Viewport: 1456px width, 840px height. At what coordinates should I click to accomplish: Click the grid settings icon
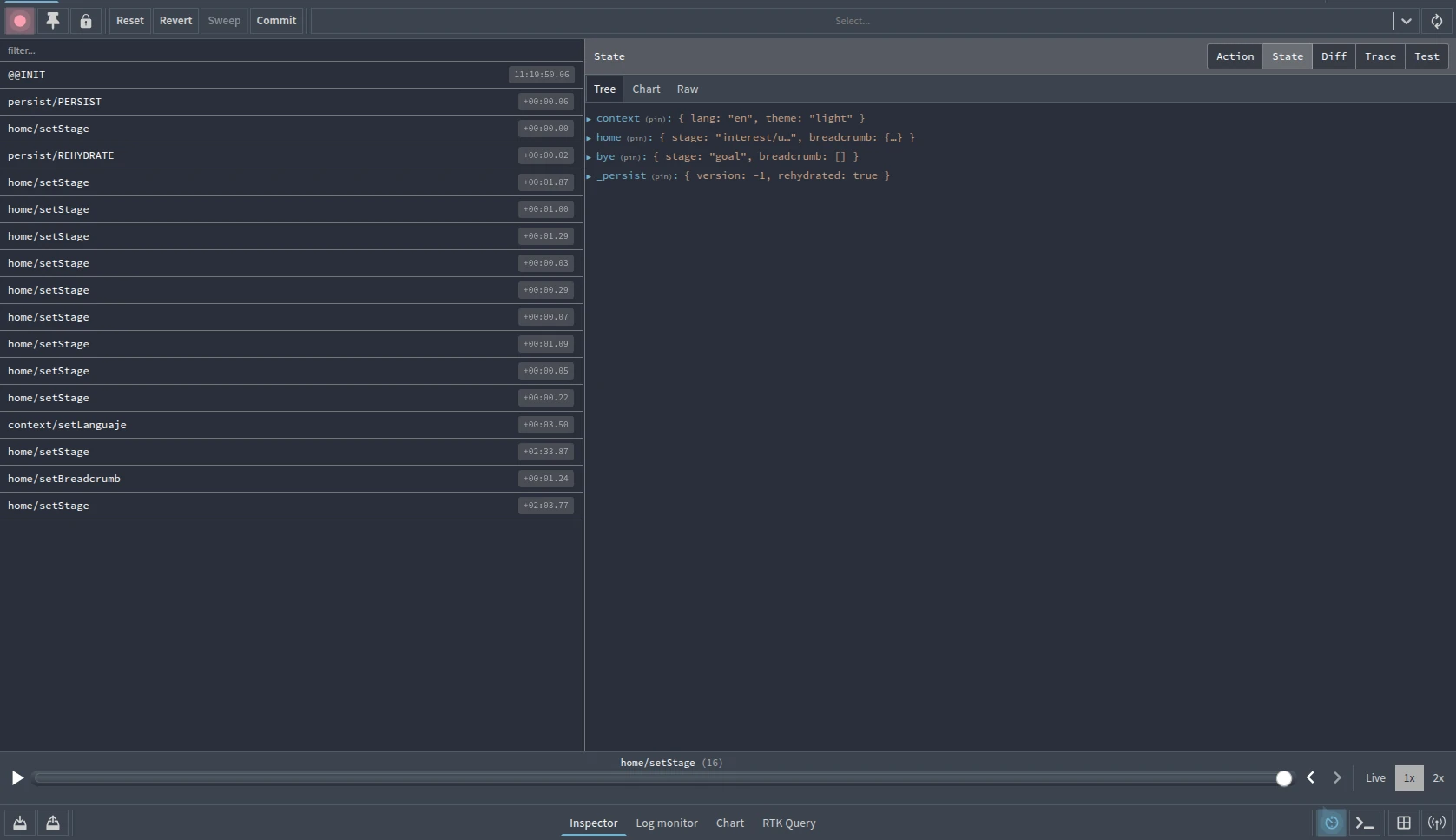tap(1403, 823)
